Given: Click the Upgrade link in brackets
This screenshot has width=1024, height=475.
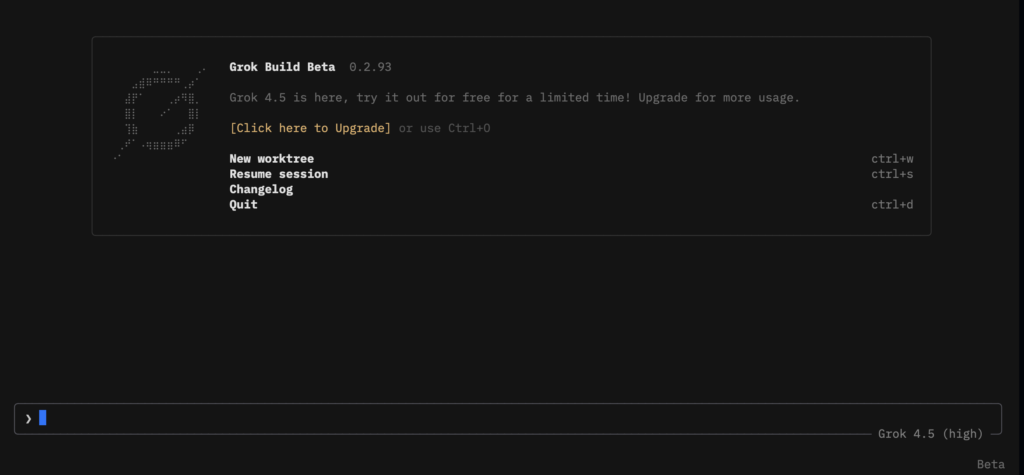Looking at the screenshot, I should 310,128.
